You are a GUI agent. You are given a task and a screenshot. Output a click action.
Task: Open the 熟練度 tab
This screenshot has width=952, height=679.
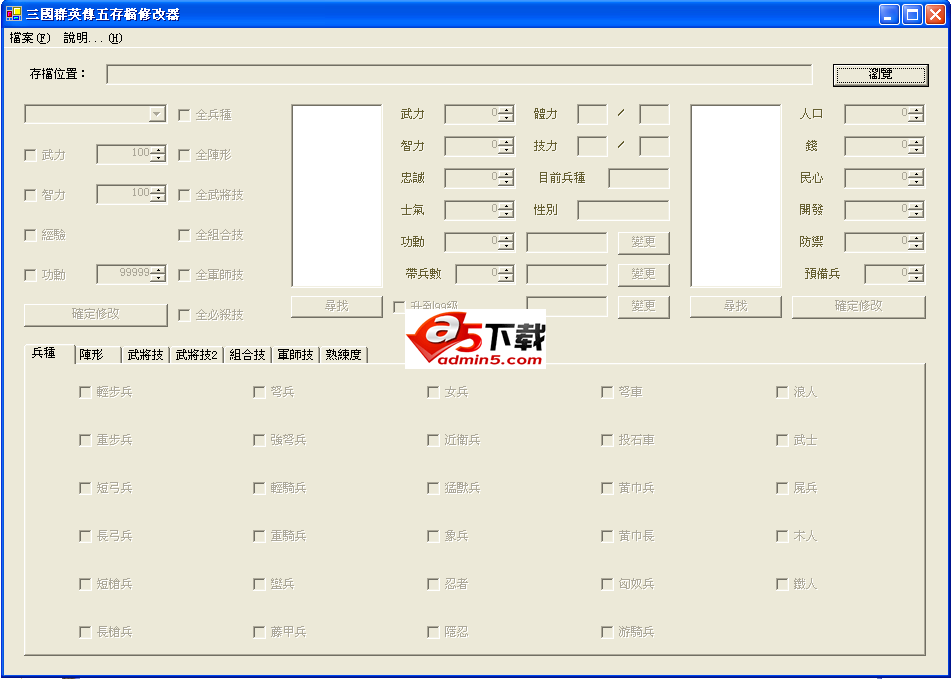click(343, 355)
